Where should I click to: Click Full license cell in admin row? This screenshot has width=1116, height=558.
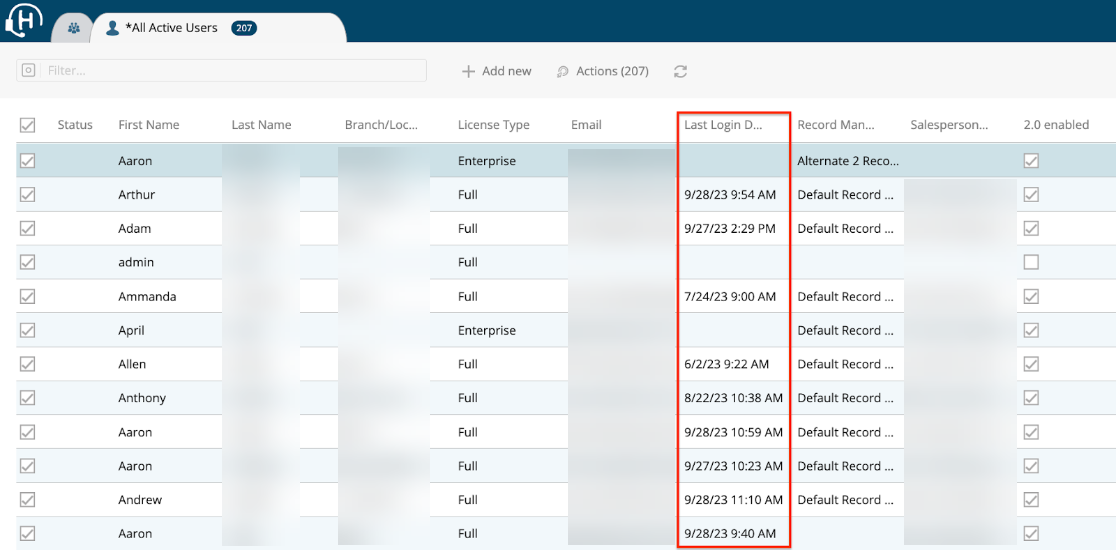tap(468, 262)
